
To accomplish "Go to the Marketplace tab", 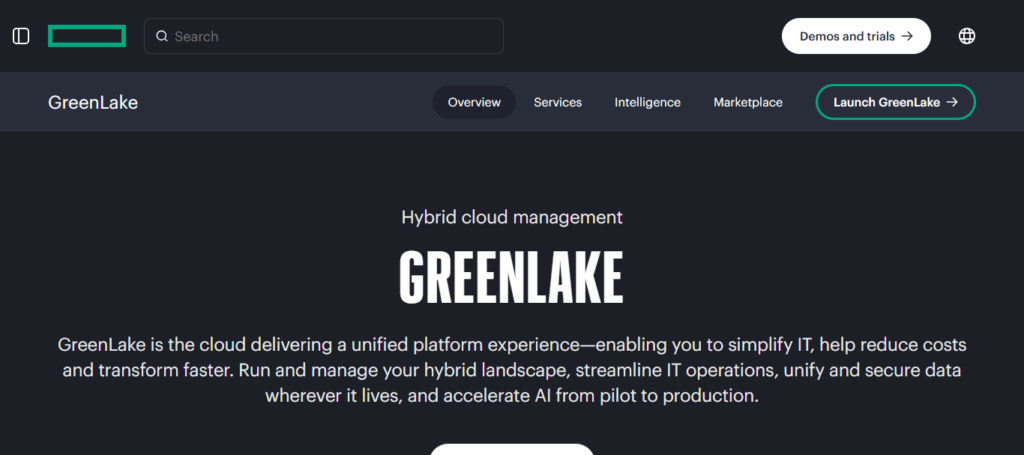I will 748,102.
